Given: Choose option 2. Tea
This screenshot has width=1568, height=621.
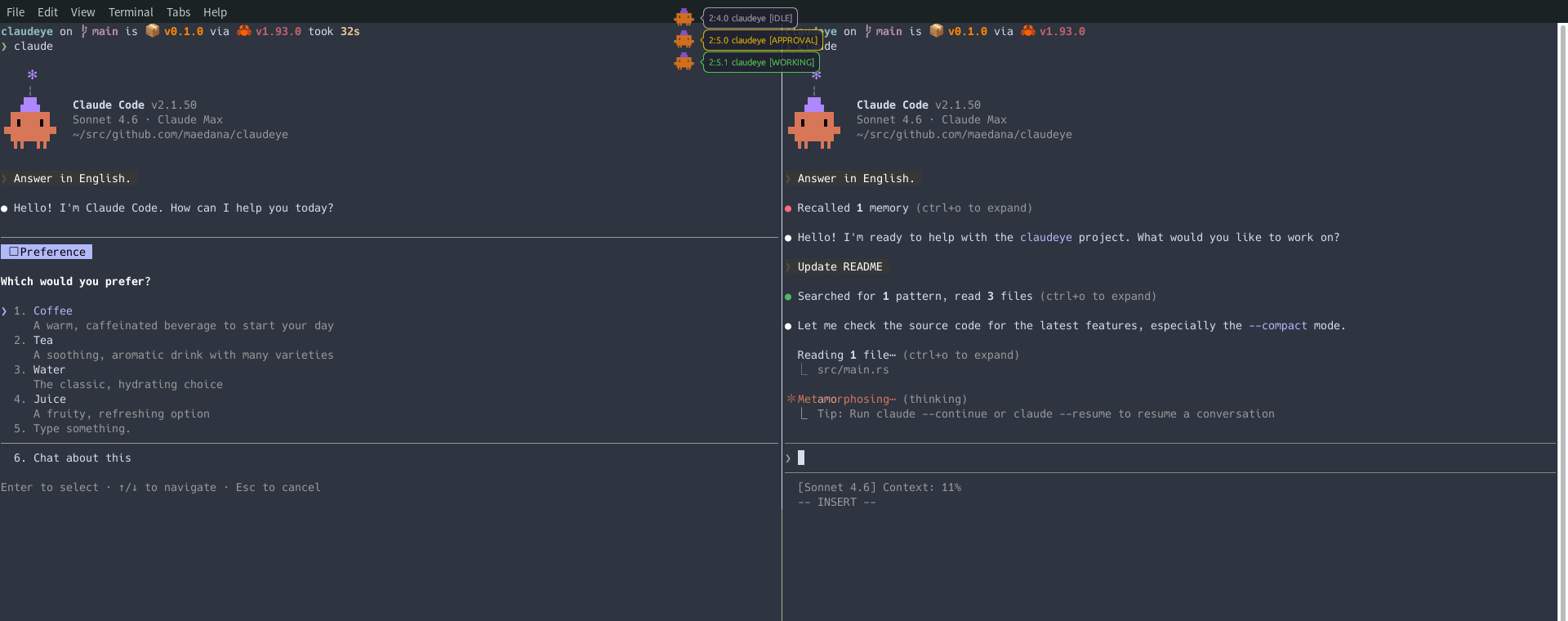Looking at the screenshot, I should coord(33,340).
